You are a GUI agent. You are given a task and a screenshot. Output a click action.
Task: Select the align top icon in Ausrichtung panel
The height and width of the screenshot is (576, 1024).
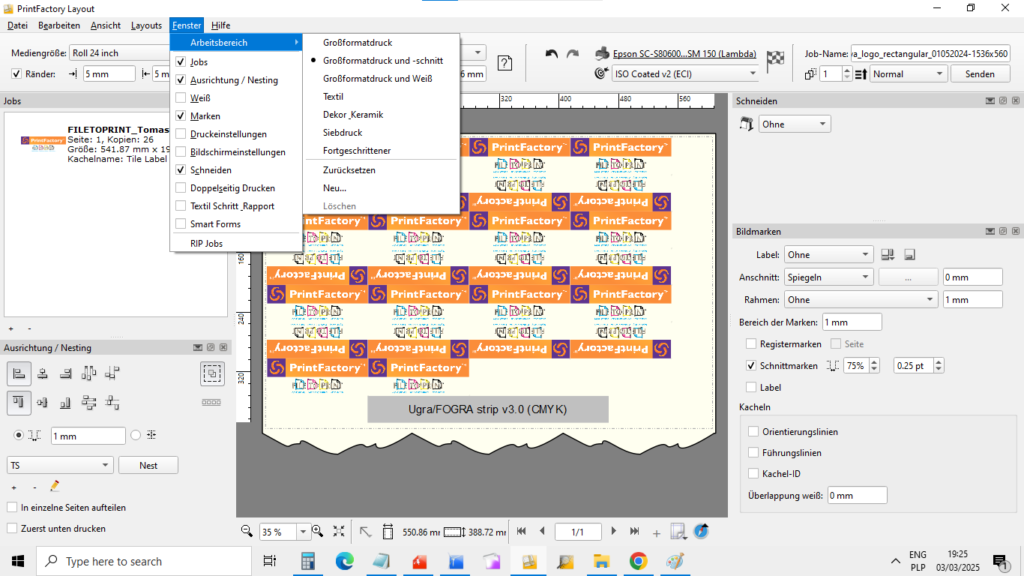pos(17,402)
